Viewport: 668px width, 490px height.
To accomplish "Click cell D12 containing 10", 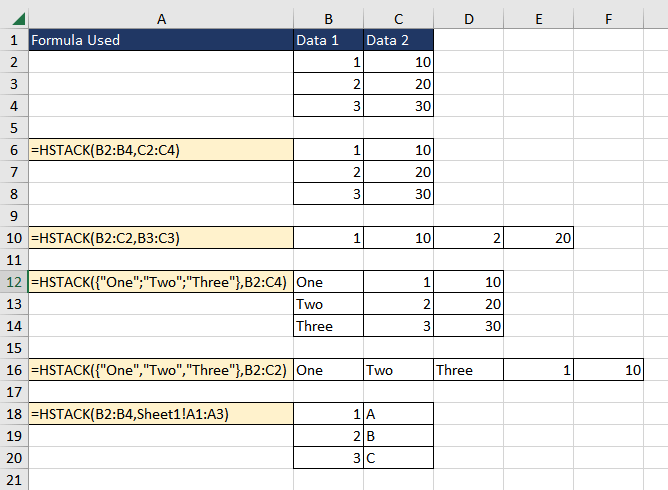I will (468, 282).
